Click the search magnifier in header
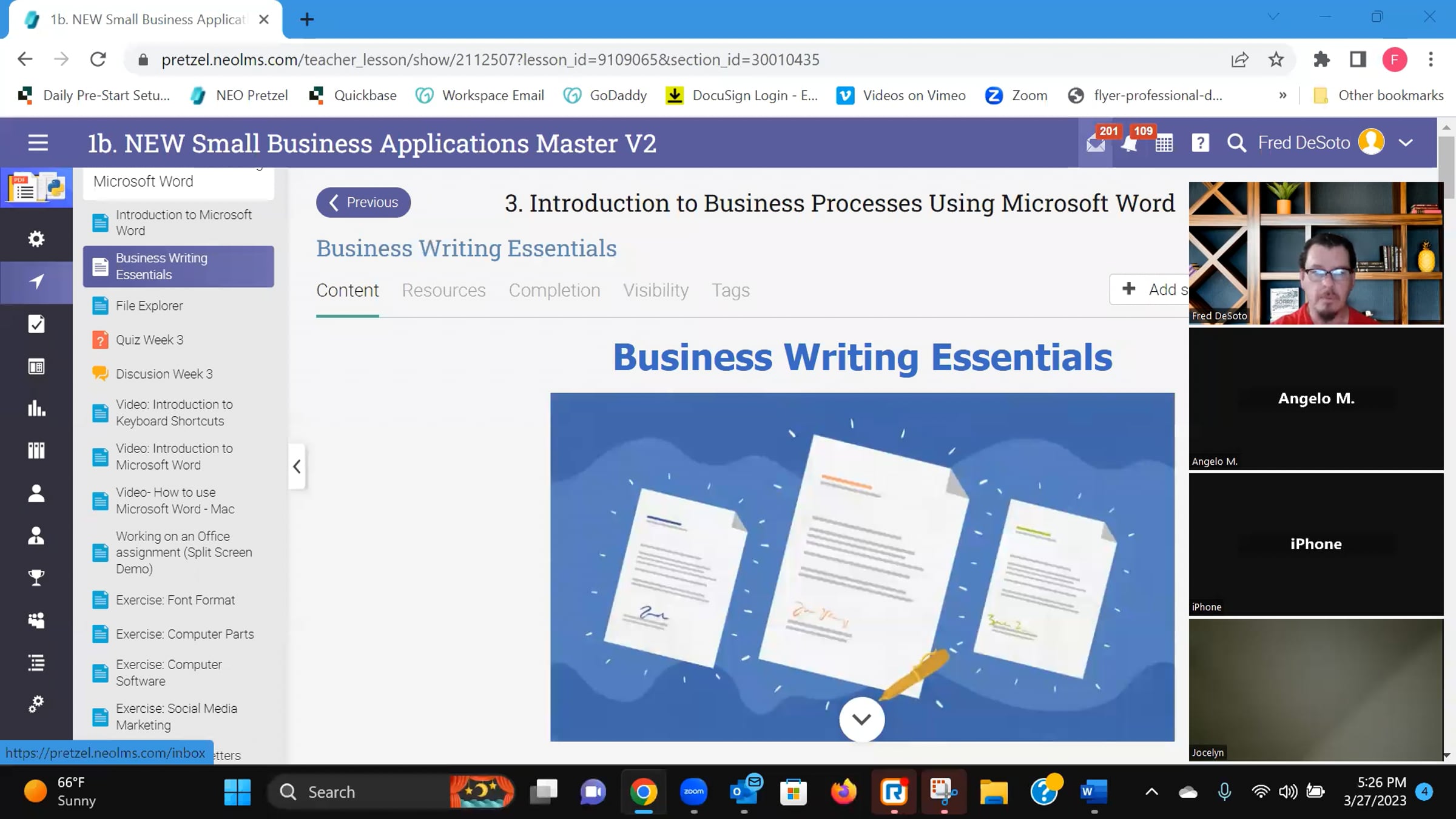 pos(1236,143)
